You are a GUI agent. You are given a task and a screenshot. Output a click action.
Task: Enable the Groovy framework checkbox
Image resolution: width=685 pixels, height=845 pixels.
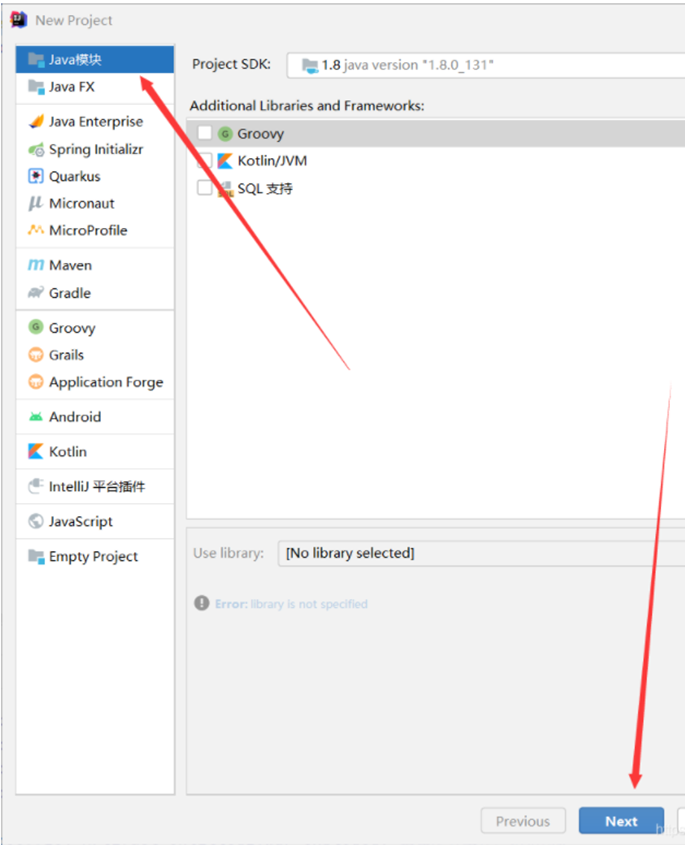click(x=205, y=133)
